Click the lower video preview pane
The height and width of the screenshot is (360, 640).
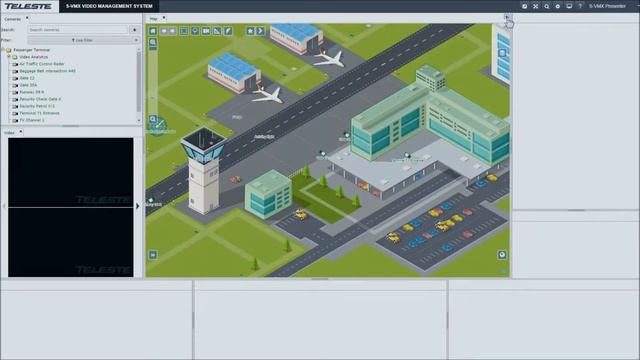point(71,242)
